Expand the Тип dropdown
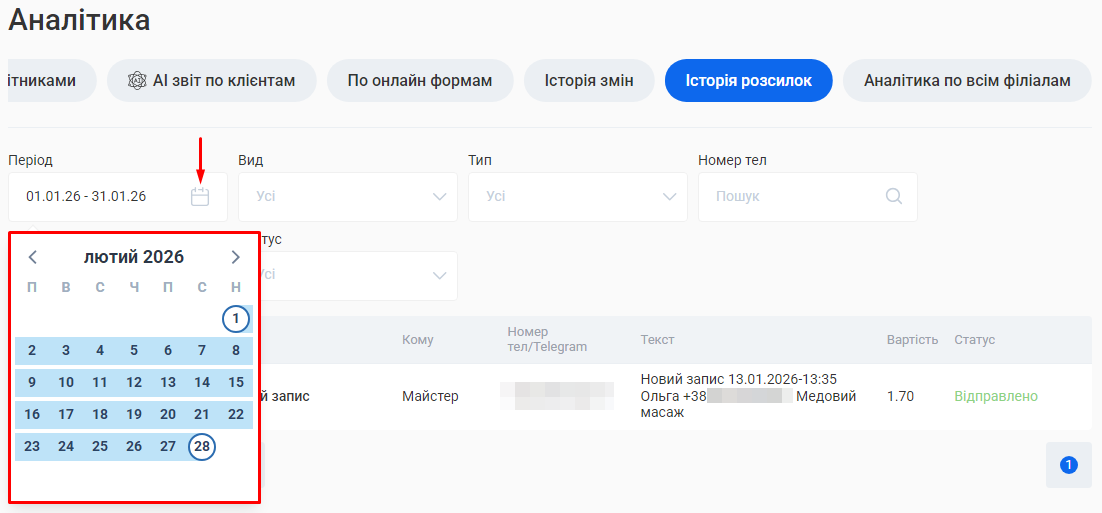This screenshot has width=1102, height=513. point(577,197)
